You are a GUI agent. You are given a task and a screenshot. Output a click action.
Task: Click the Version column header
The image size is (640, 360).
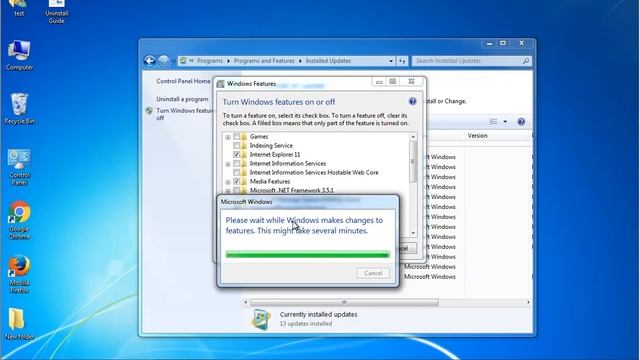pos(477,136)
